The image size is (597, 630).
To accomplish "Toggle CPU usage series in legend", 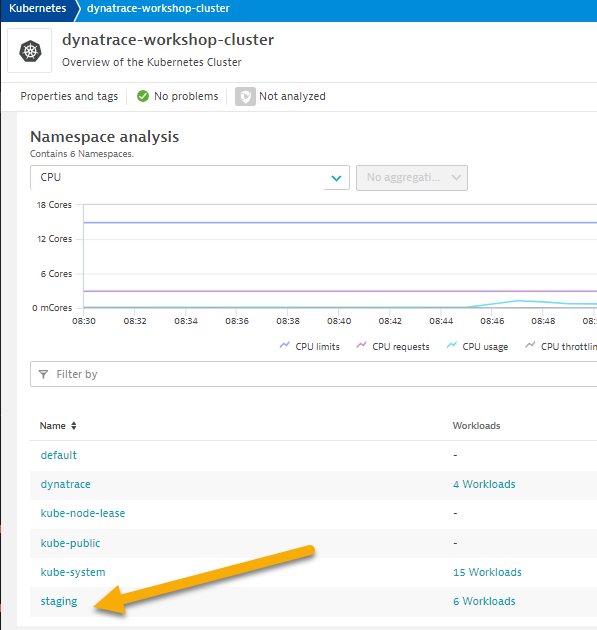I will [477, 346].
